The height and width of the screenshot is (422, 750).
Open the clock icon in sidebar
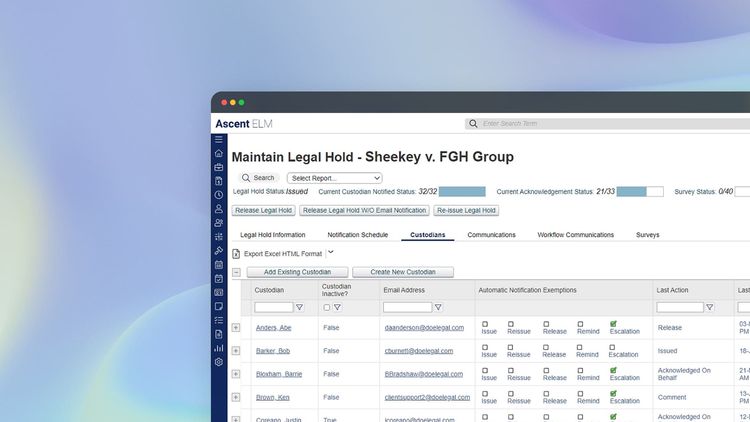click(x=219, y=195)
